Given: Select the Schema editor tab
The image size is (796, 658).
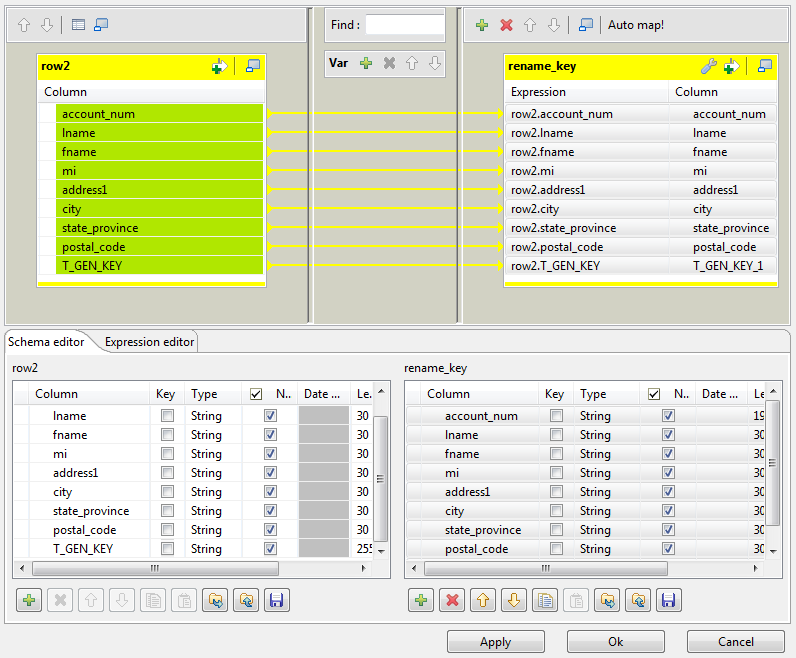Looking at the screenshot, I should (46, 342).
